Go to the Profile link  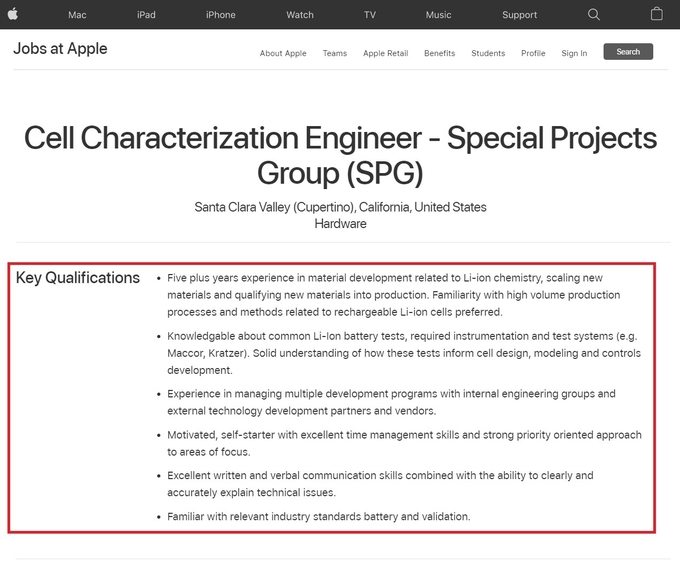click(533, 53)
